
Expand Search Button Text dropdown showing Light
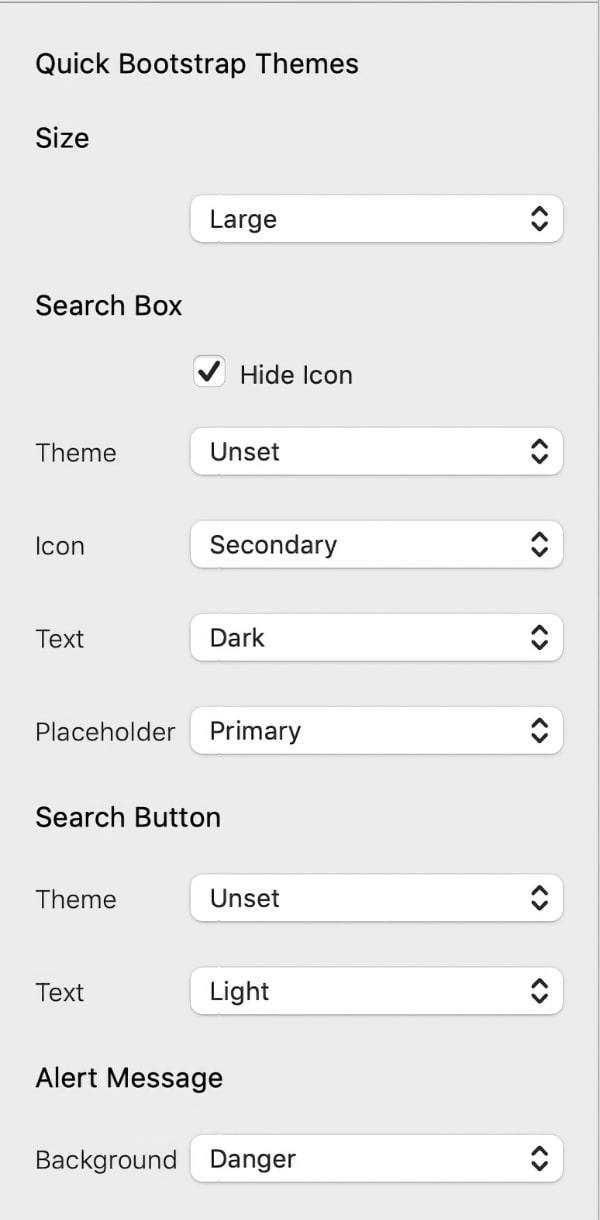click(376, 992)
